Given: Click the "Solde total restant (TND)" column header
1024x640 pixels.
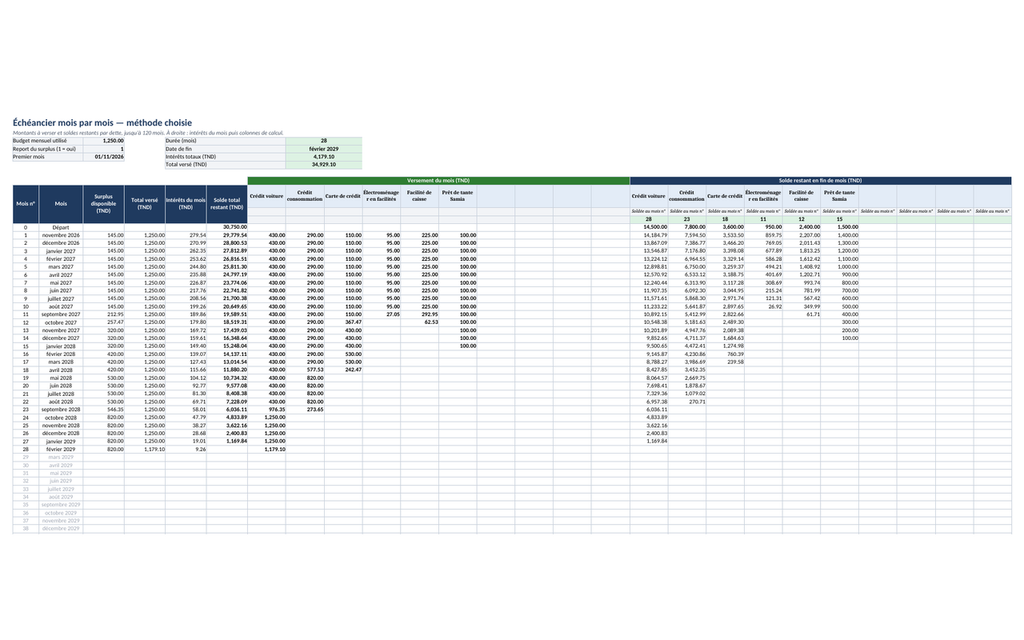Looking at the screenshot, I should 227,204.
